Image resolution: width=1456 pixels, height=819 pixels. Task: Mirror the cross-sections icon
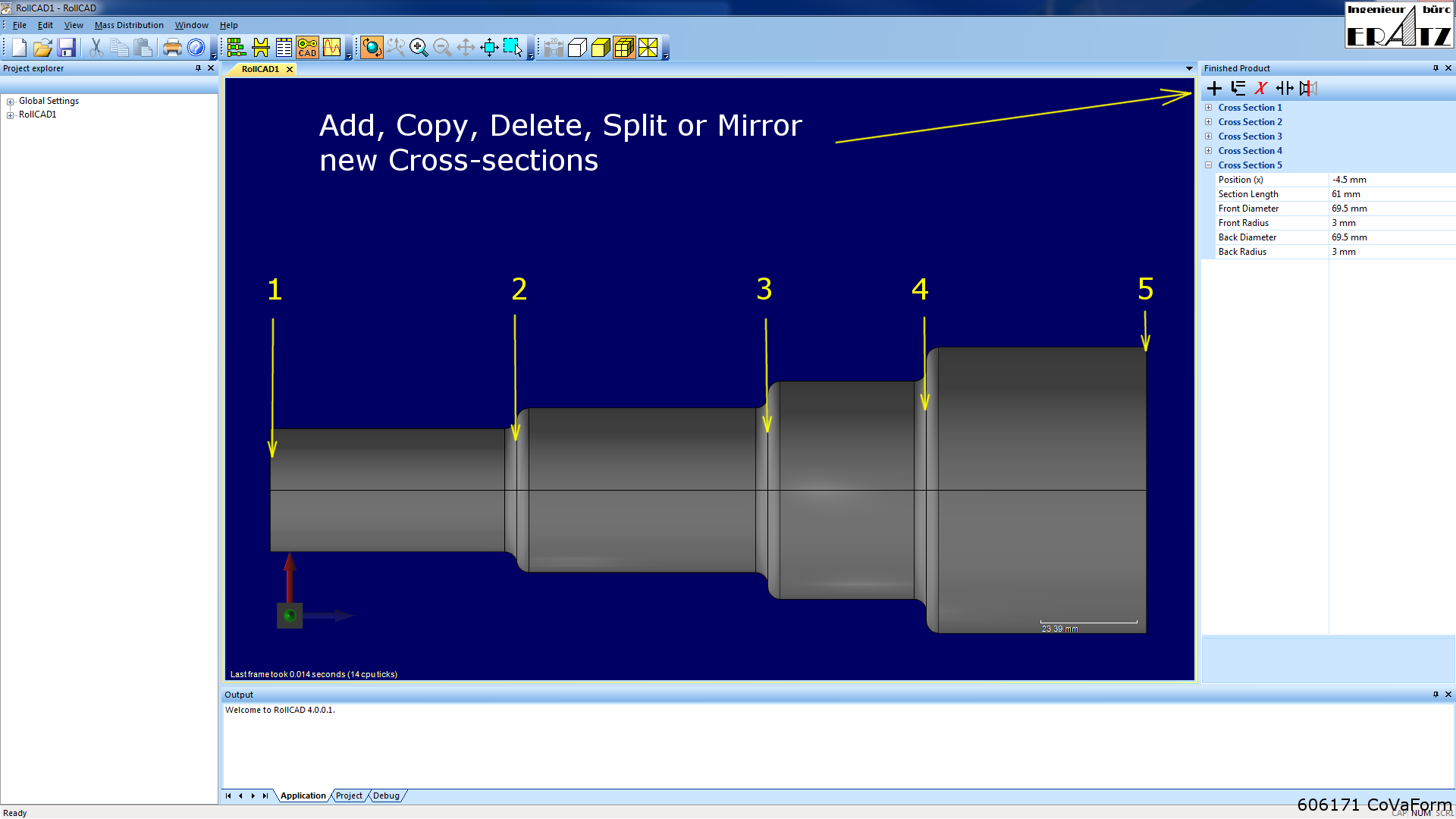(1307, 89)
